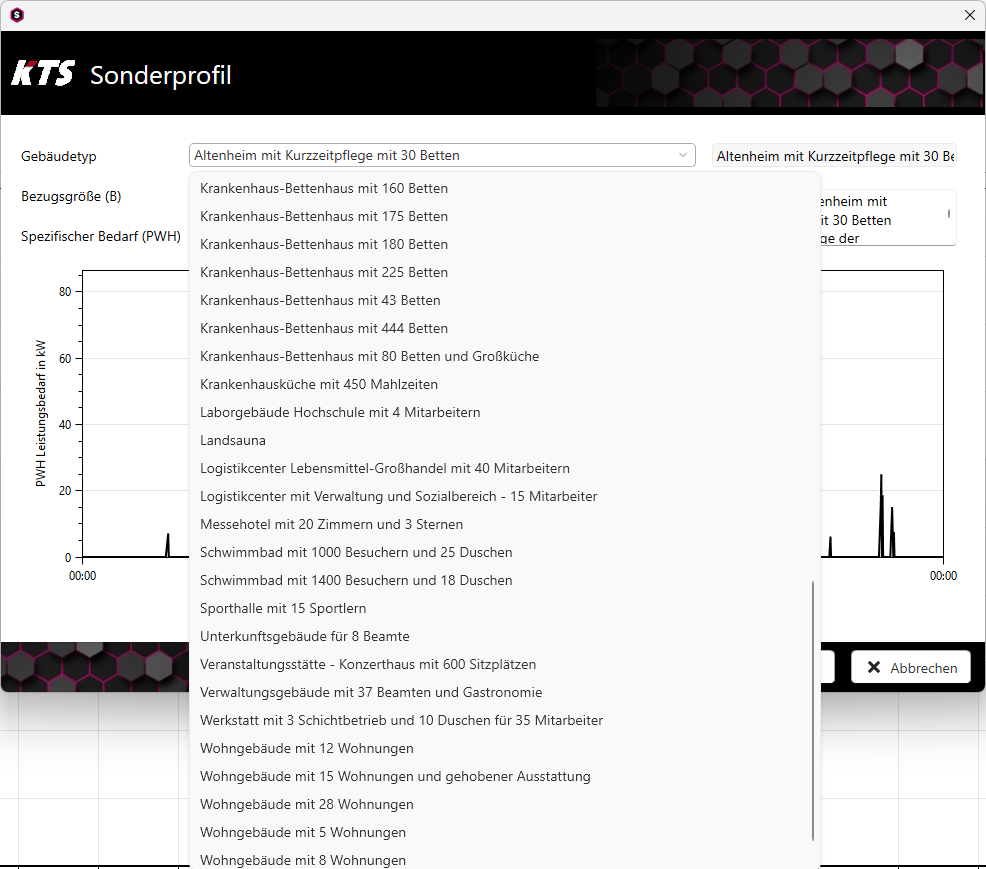
Task: Choose Krankenhaus-Bettenhaus mit 444 Betten
Action: pos(505,328)
